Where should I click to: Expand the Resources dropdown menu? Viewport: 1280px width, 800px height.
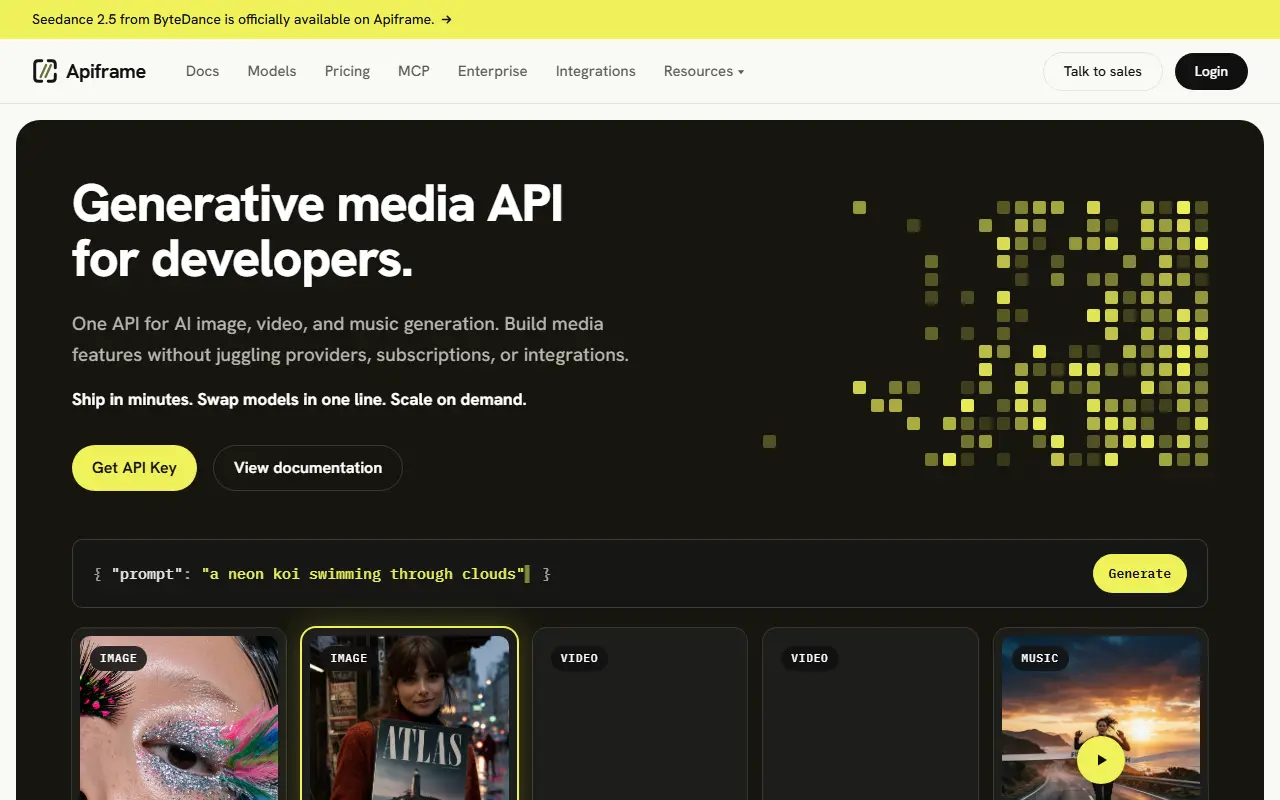704,71
